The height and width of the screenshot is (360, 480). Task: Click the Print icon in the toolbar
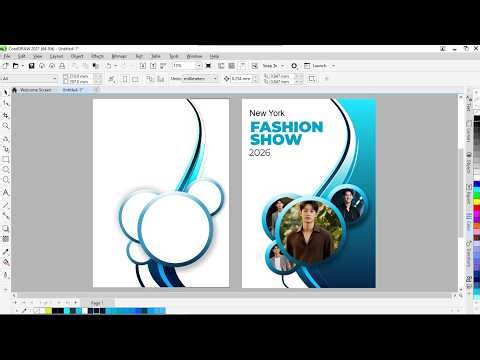coord(62,66)
